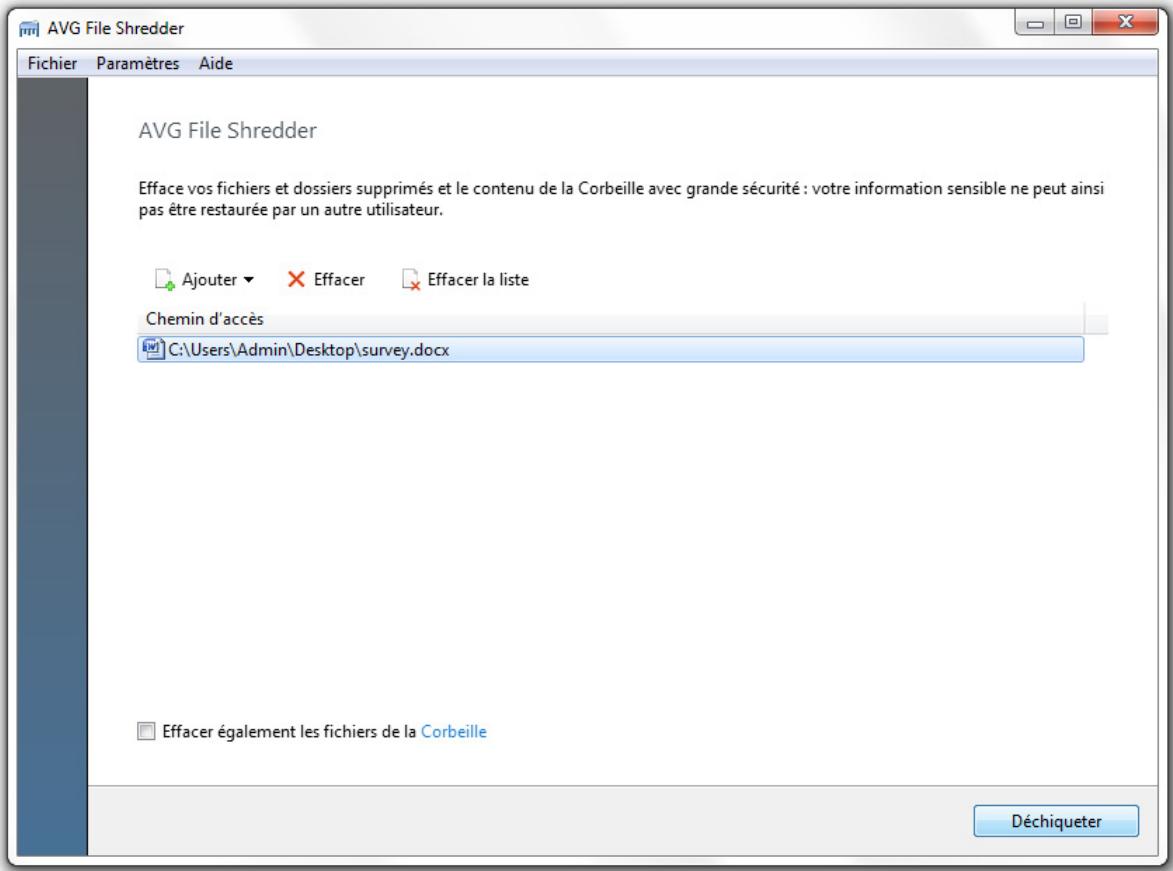Open the Aide menu

(x=215, y=64)
